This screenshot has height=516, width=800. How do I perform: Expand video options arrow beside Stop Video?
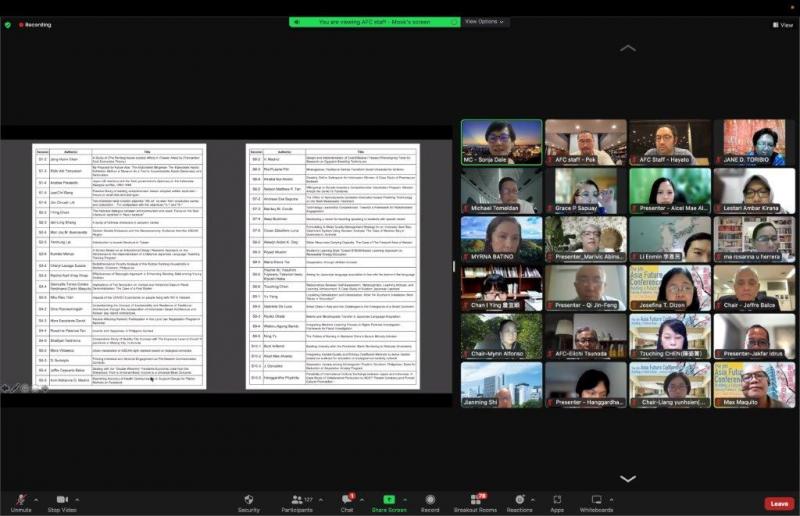[x=82, y=498]
